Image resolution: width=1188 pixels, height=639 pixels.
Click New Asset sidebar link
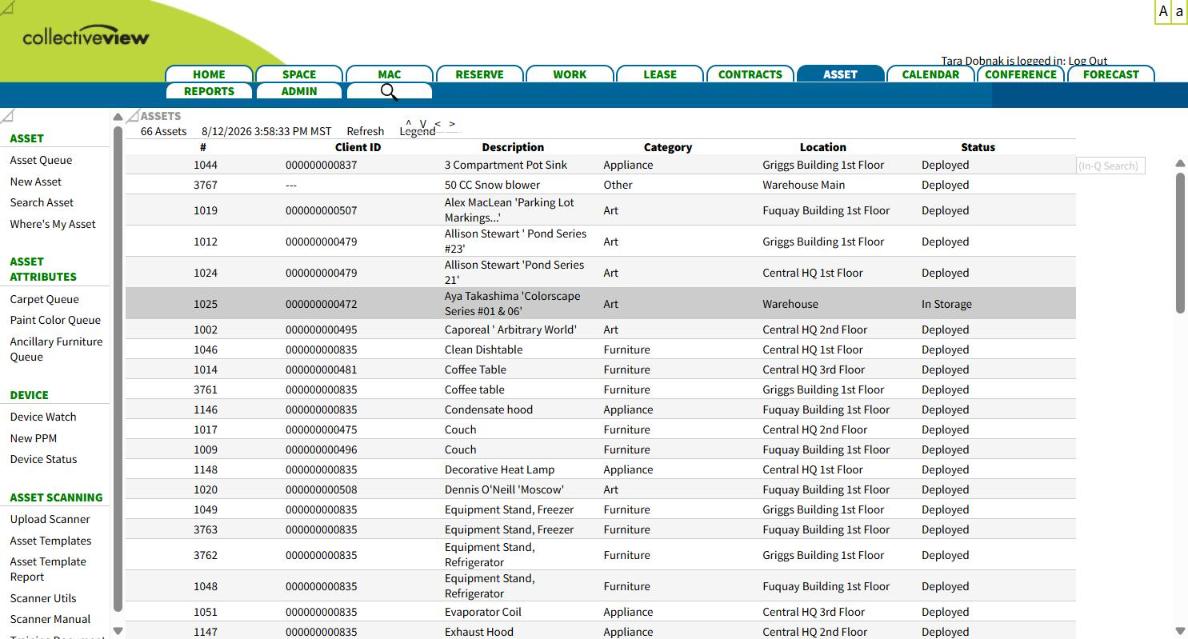tap(36, 182)
